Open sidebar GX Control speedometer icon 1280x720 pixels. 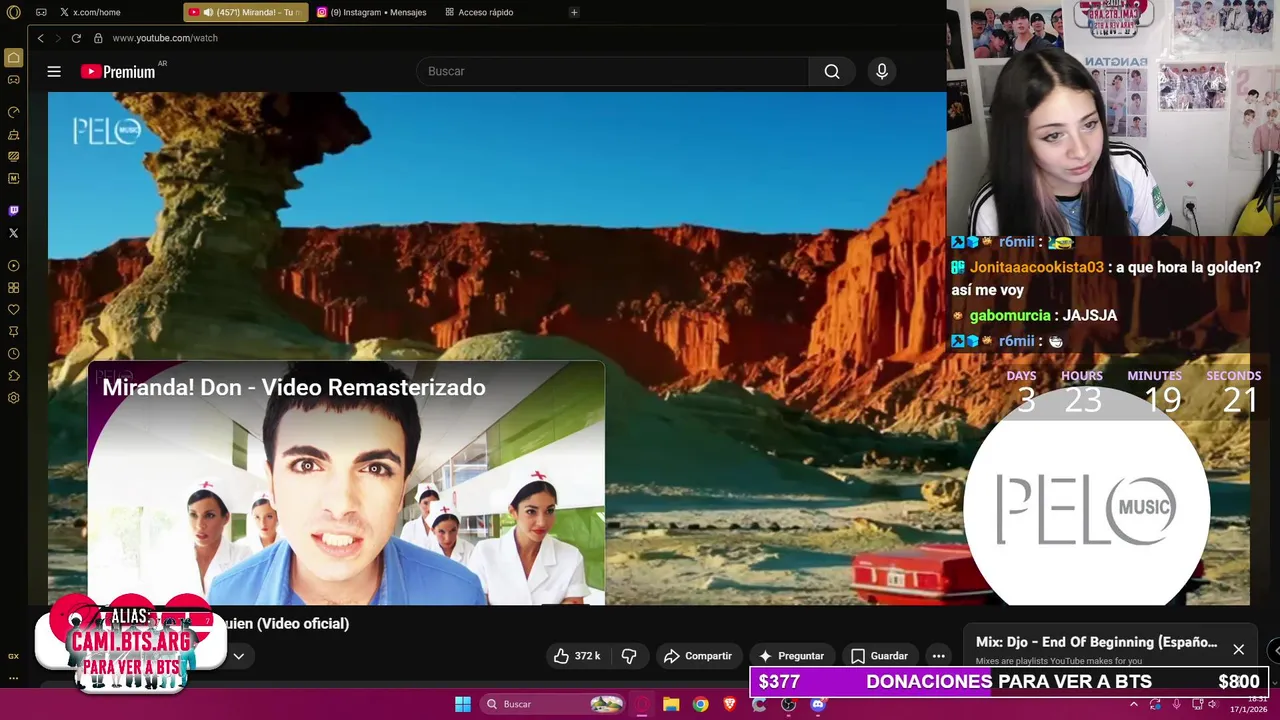pos(13,112)
